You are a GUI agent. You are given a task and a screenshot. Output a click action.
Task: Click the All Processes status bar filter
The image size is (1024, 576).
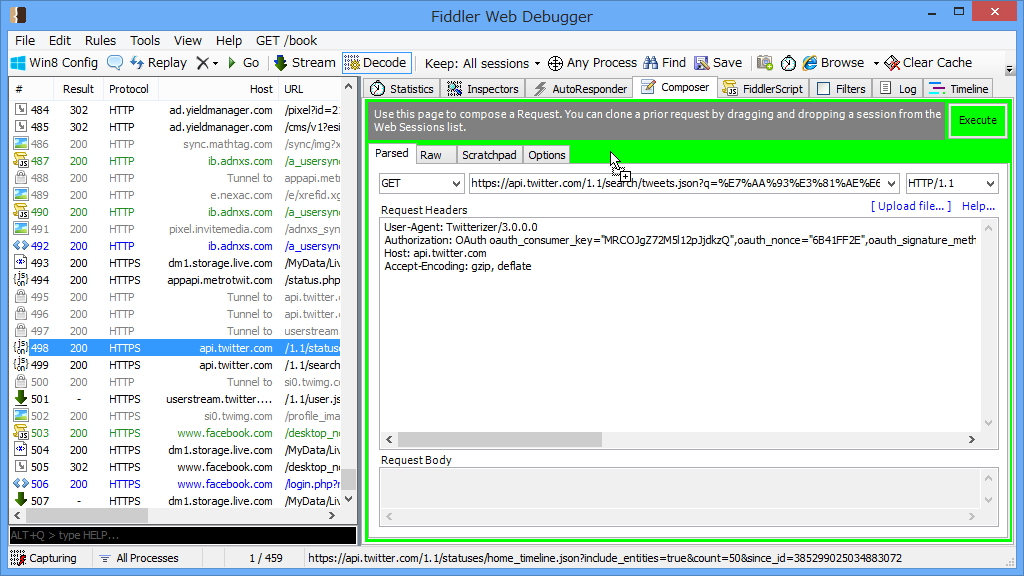click(x=139, y=558)
